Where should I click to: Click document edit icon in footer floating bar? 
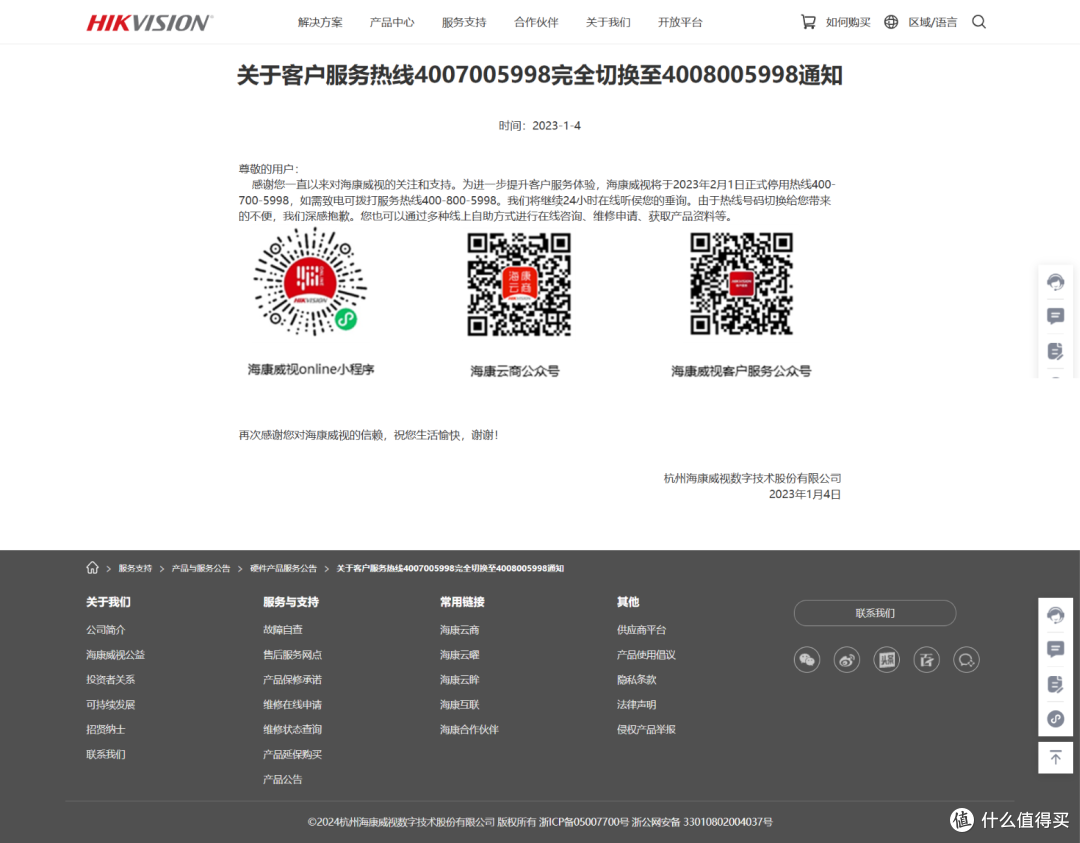pos(1055,684)
